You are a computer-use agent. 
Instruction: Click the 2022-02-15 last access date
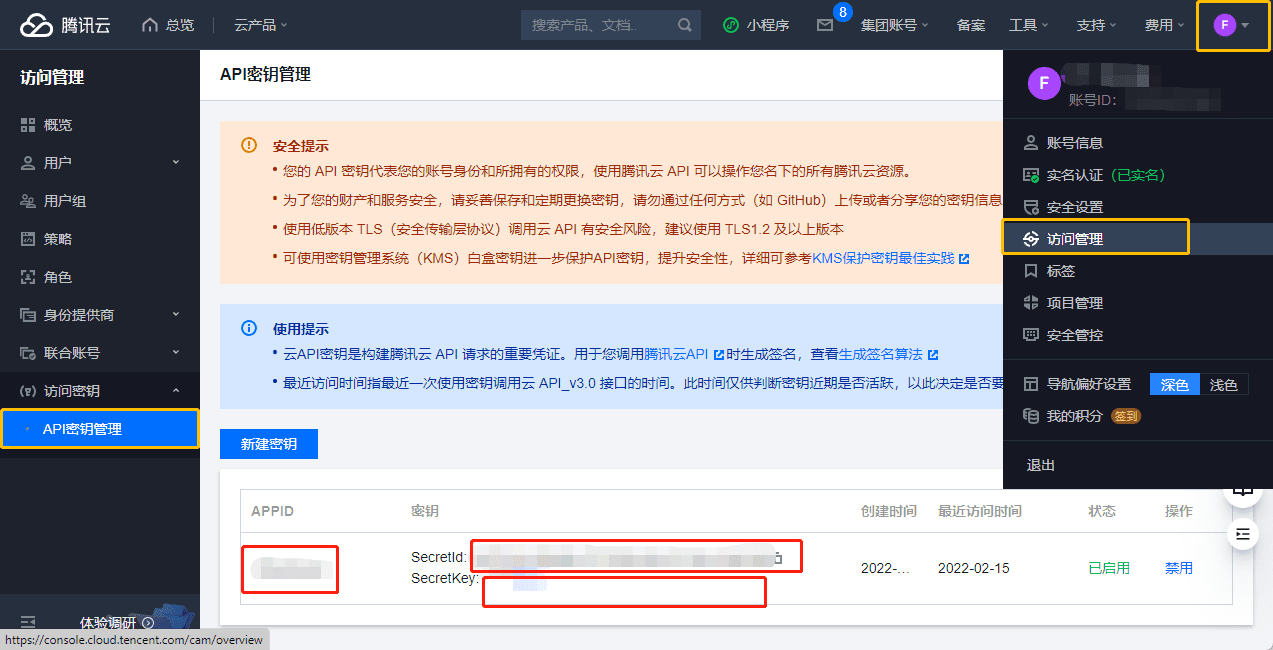coord(973,568)
